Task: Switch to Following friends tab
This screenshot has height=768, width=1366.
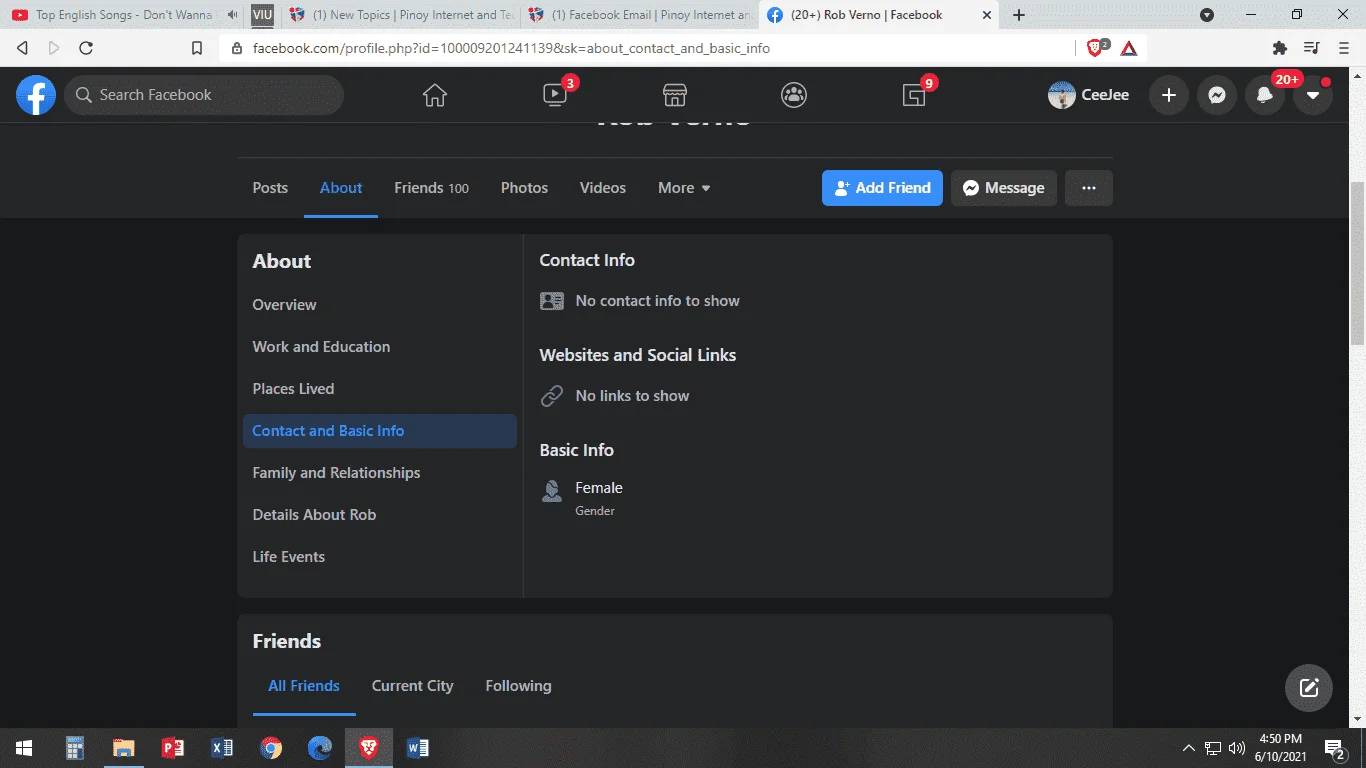Action: point(518,686)
